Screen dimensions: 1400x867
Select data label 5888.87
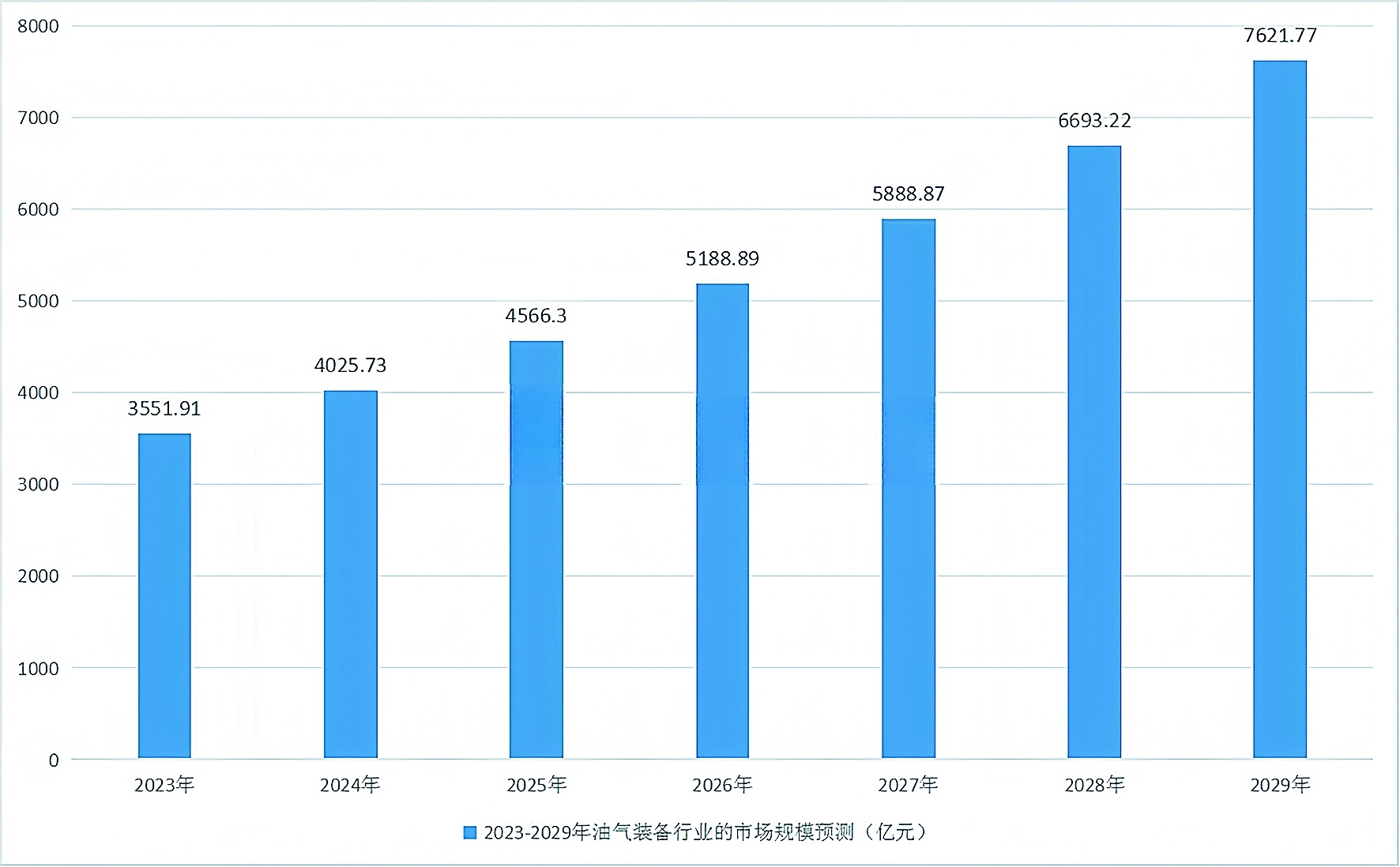pos(909,194)
